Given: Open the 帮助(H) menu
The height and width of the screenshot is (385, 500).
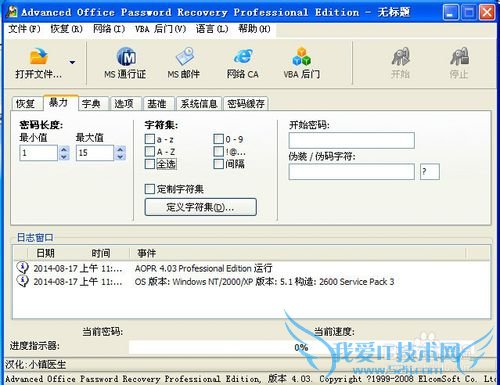Looking at the screenshot, I should 254,29.
